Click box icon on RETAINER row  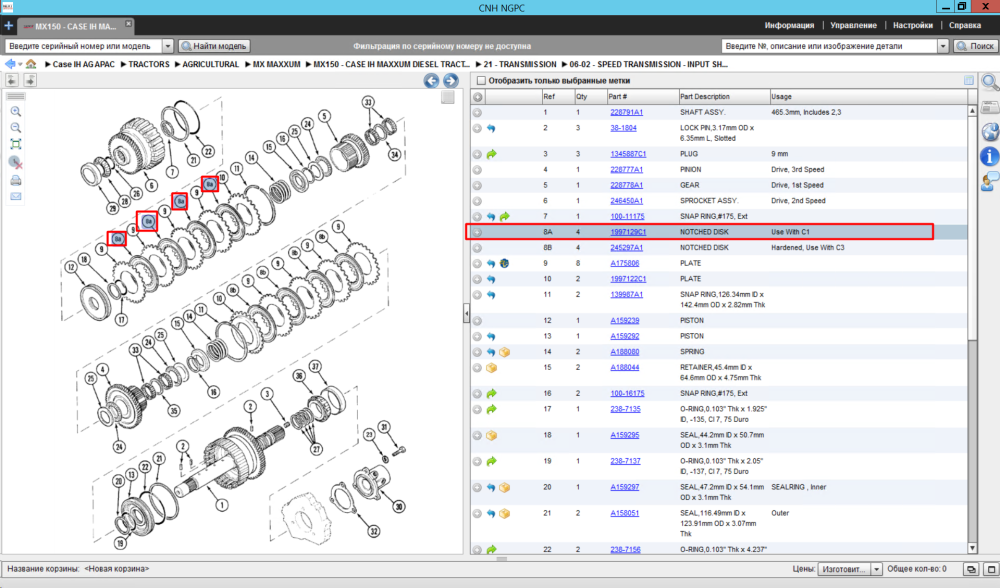click(x=491, y=368)
